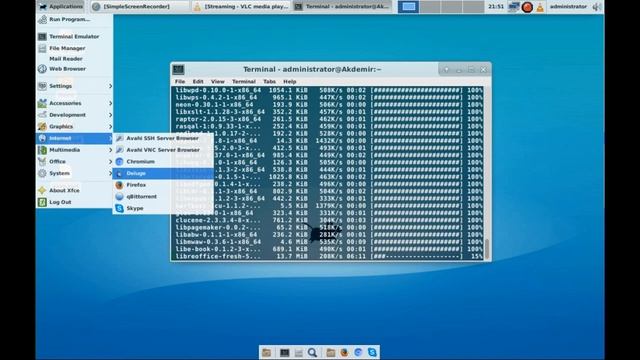Viewport: 640px width, 360px height.
Task: Open the terminal Tabs menu
Action: click(269, 82)
